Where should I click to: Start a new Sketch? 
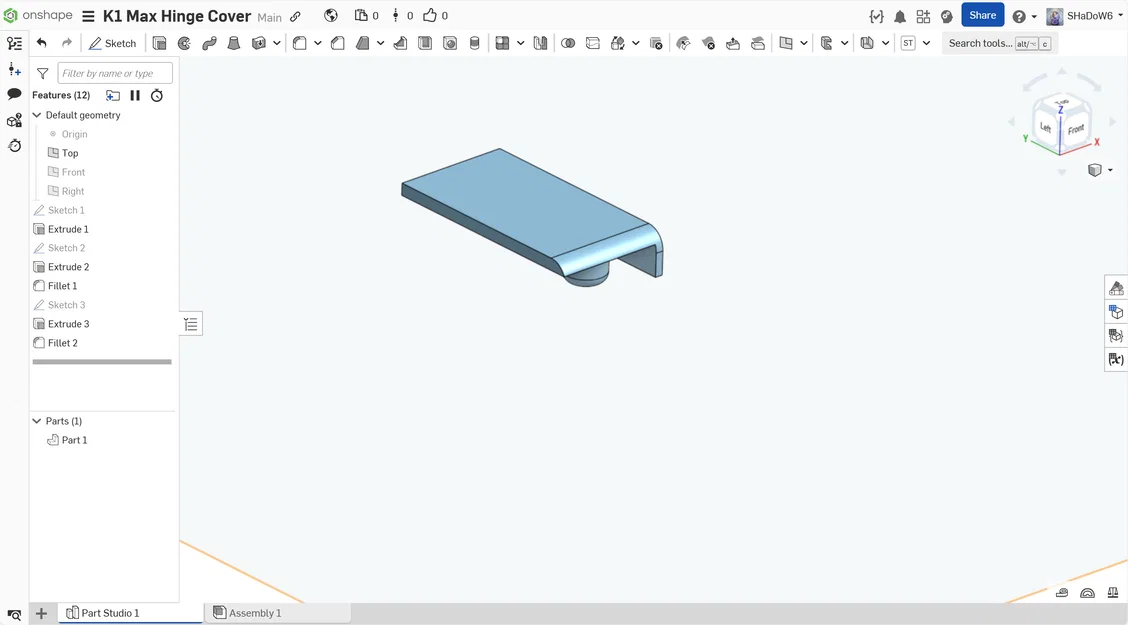pos(112,43)
